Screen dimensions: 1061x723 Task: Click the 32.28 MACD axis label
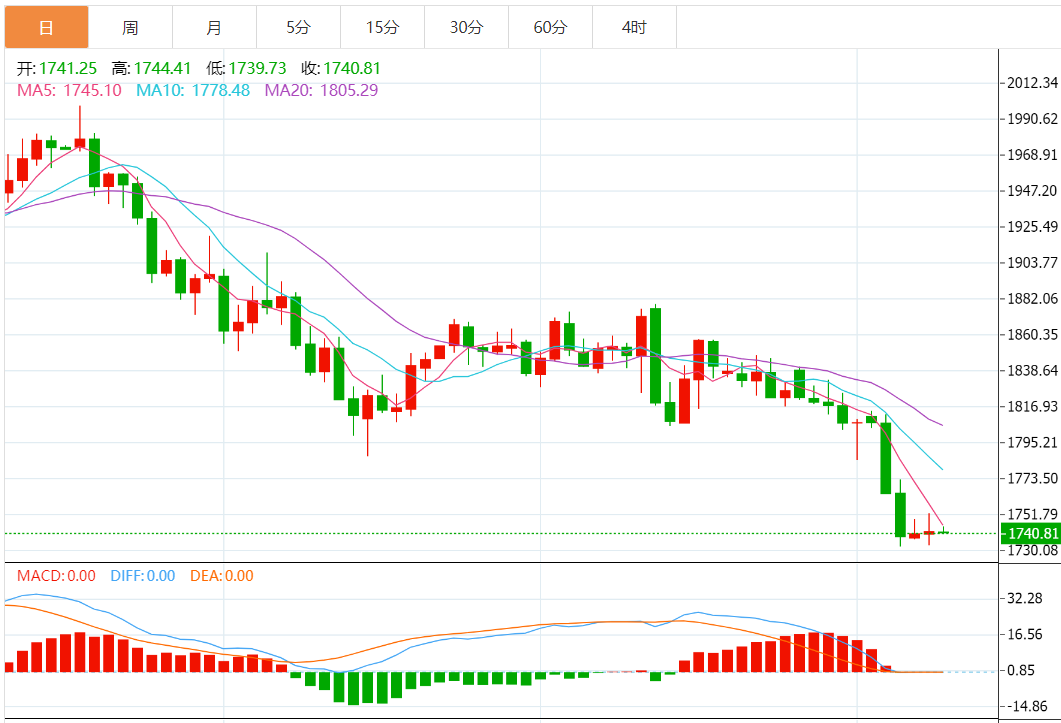[1024, 598]
